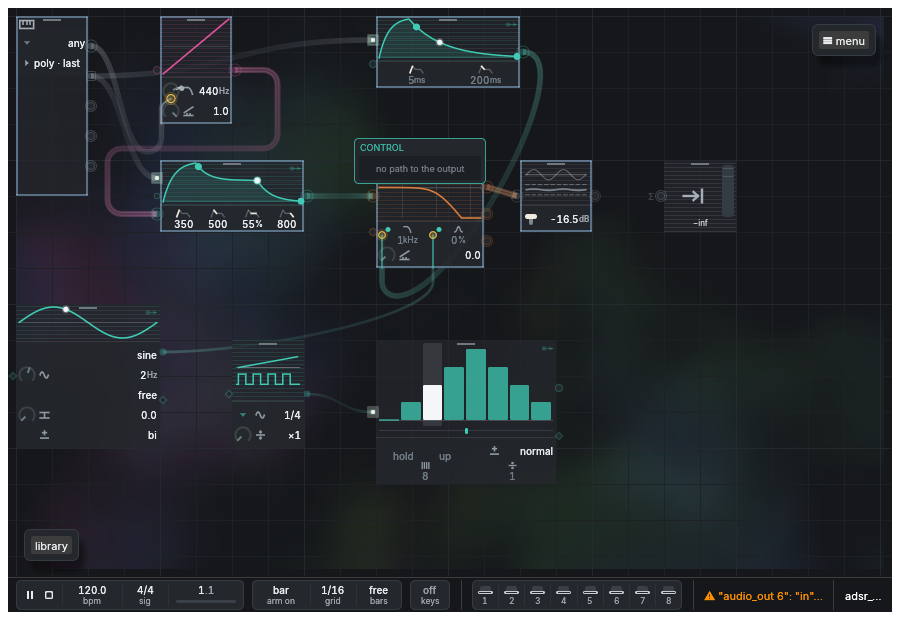Open the 1/16 grid selector
900x620 pixels.
coord(332,595)
